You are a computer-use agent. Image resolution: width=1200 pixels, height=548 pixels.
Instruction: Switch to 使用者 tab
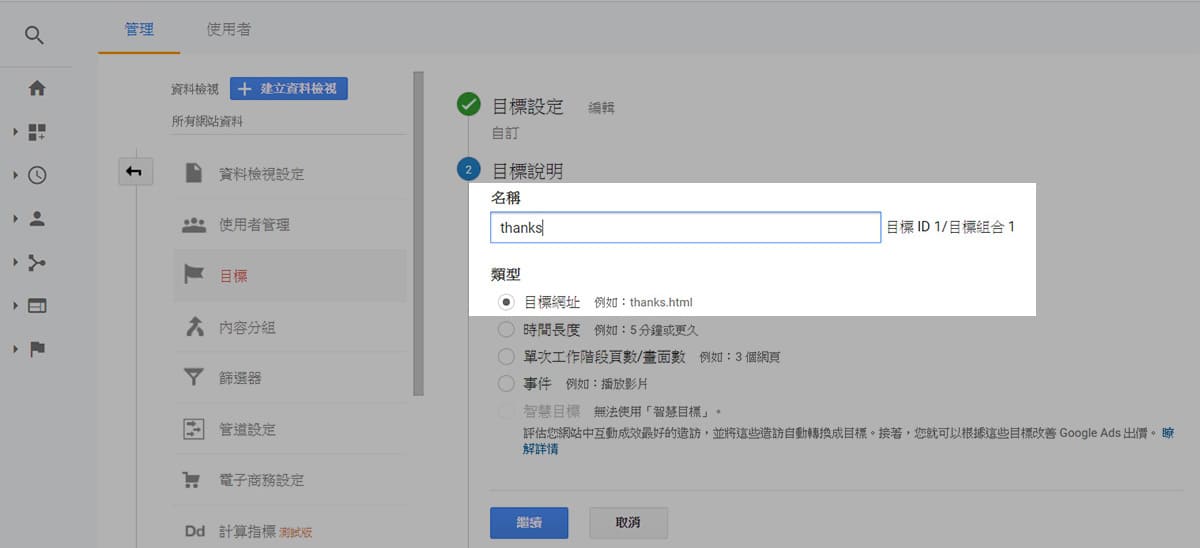(x=228, y=29)
